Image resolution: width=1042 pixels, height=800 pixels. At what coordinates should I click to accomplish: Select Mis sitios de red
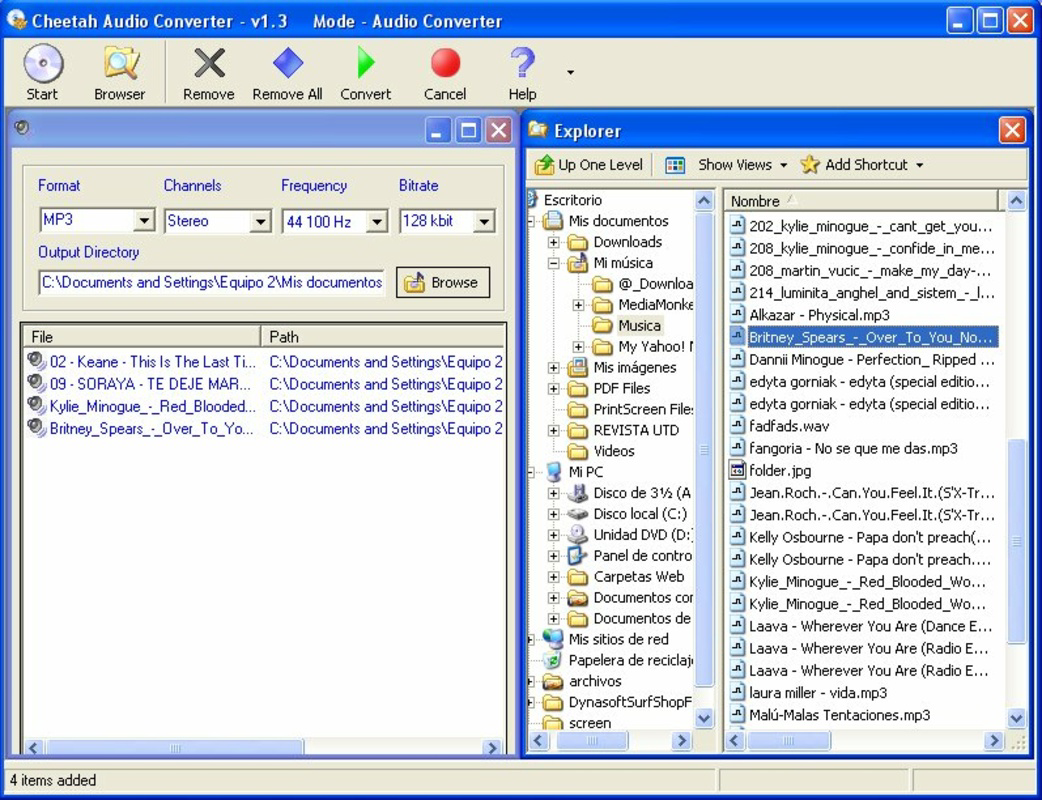pyautogui.click(x=618, y=639)
